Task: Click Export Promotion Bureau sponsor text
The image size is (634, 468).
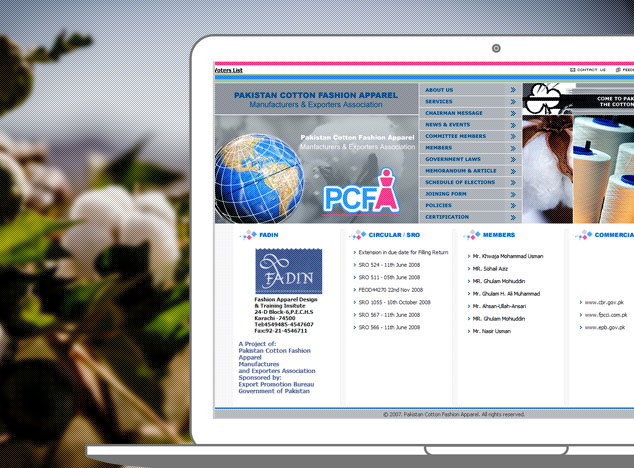Action: click(276, 385)
